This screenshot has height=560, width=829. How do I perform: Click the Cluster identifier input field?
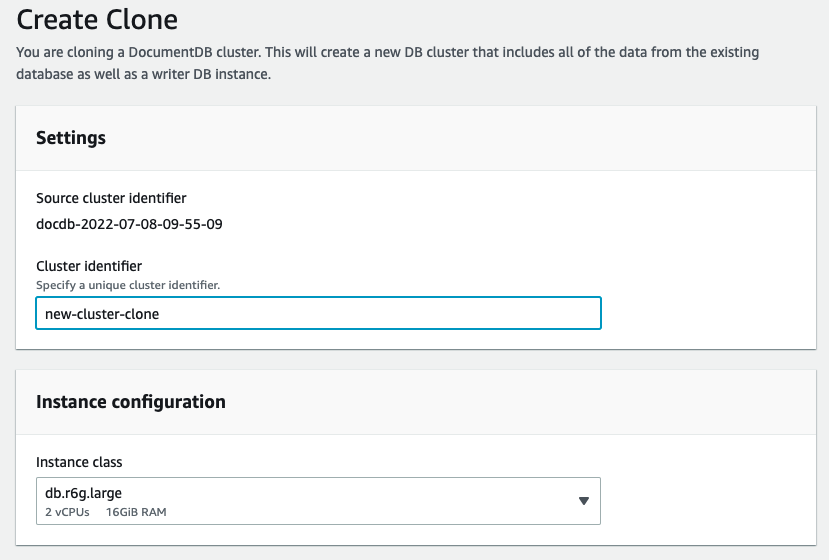click(318, 313)
